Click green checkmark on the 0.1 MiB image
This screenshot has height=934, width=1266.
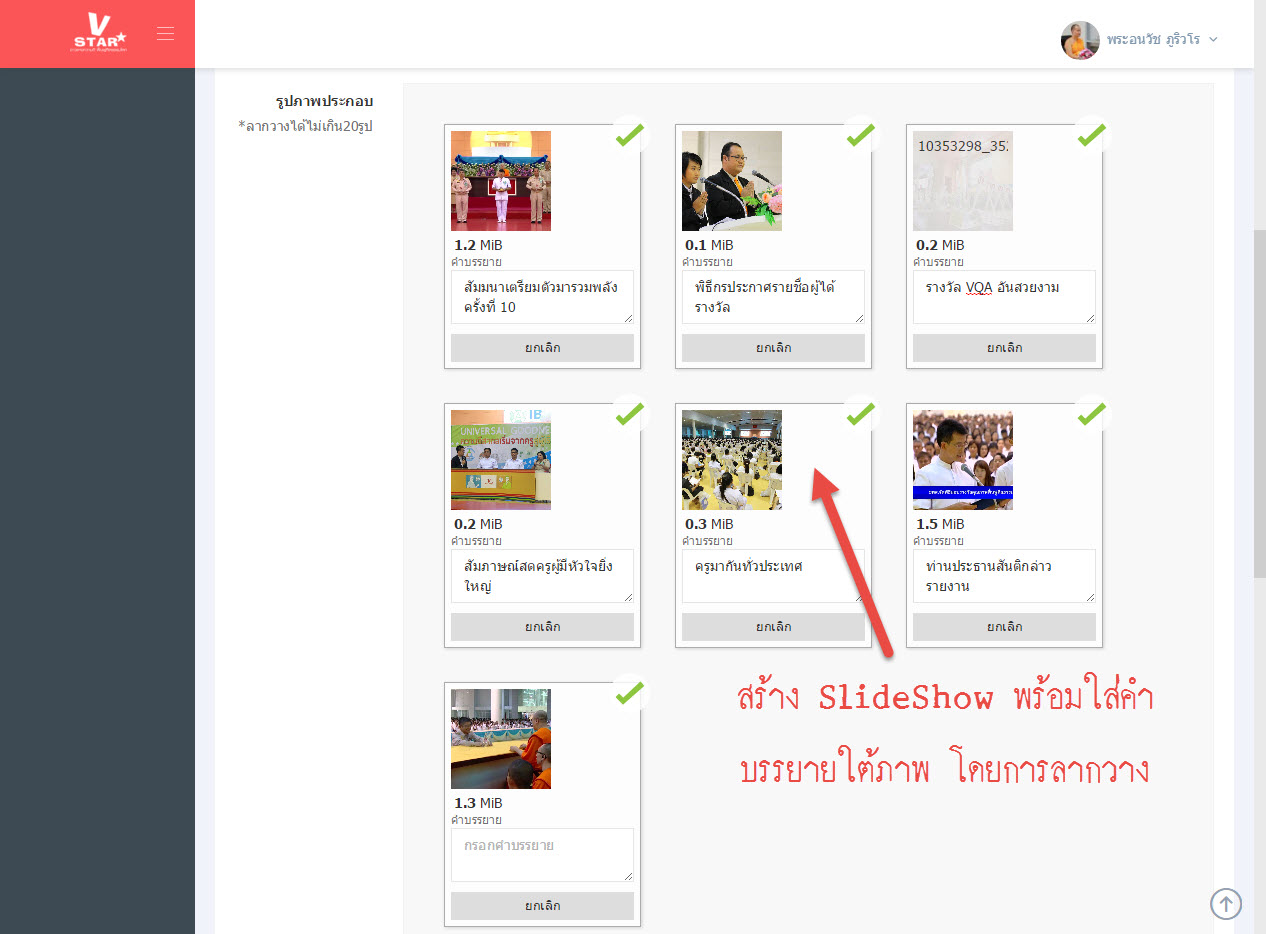pyautogui.click(x=860, y=134)
